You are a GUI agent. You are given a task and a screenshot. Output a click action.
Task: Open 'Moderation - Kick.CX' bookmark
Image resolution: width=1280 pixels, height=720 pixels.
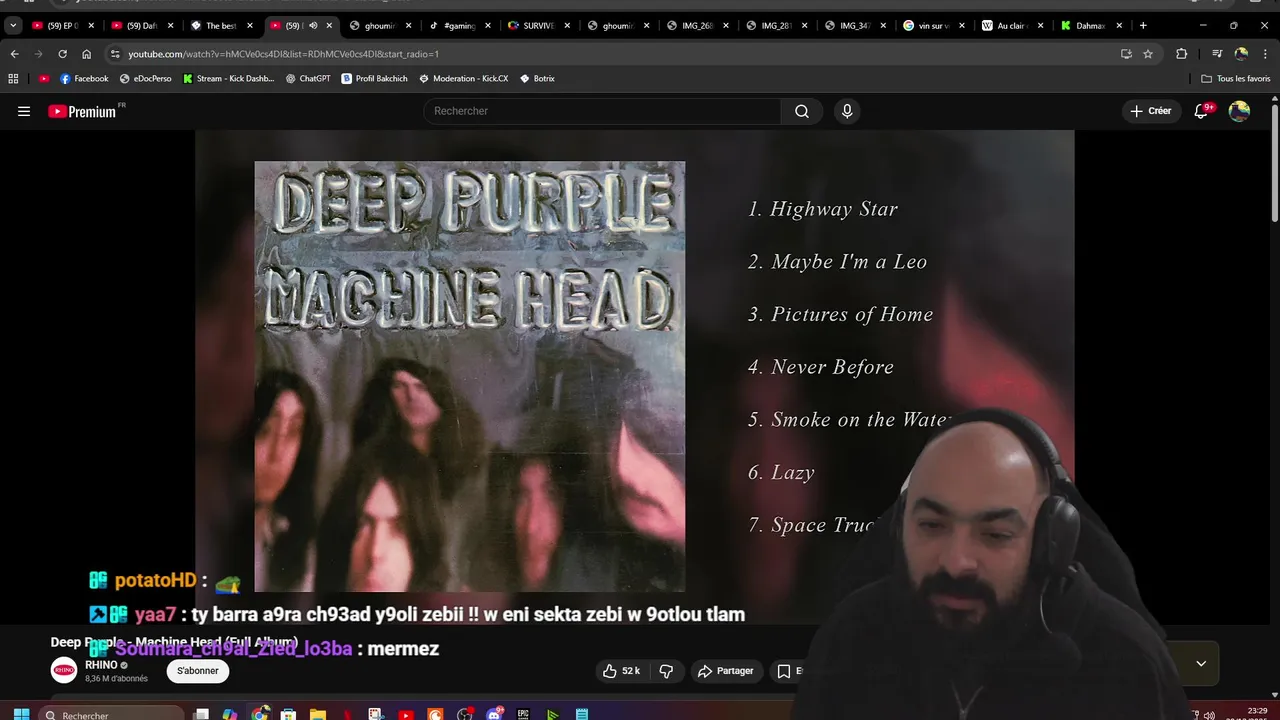point(464,78)
